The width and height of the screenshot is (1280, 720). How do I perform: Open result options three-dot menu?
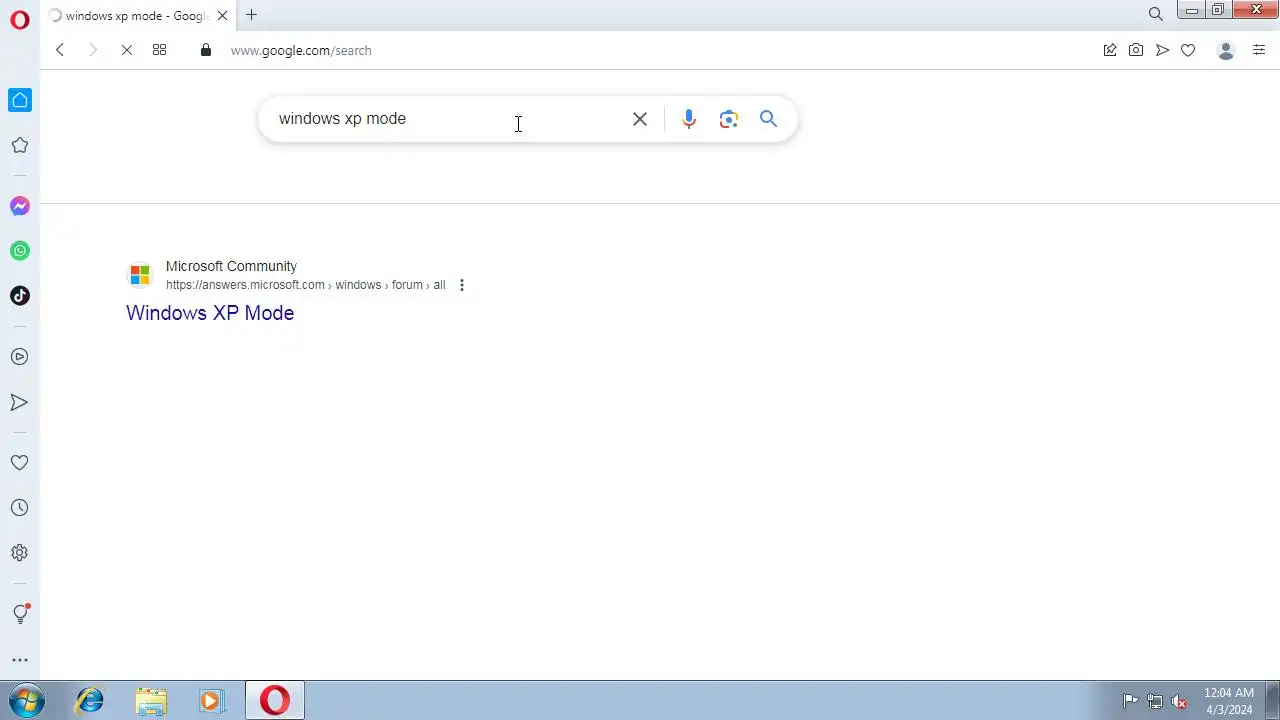pos(461,285)
